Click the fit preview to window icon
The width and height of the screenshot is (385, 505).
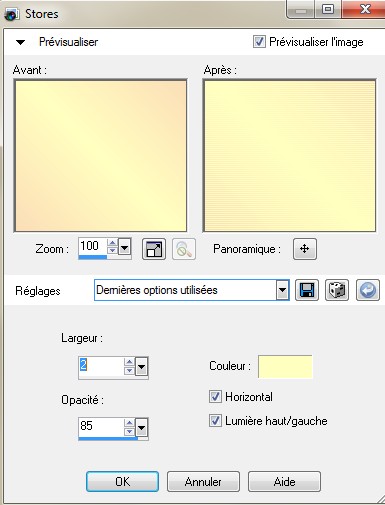pyautogui.click(x=154, y=249)
